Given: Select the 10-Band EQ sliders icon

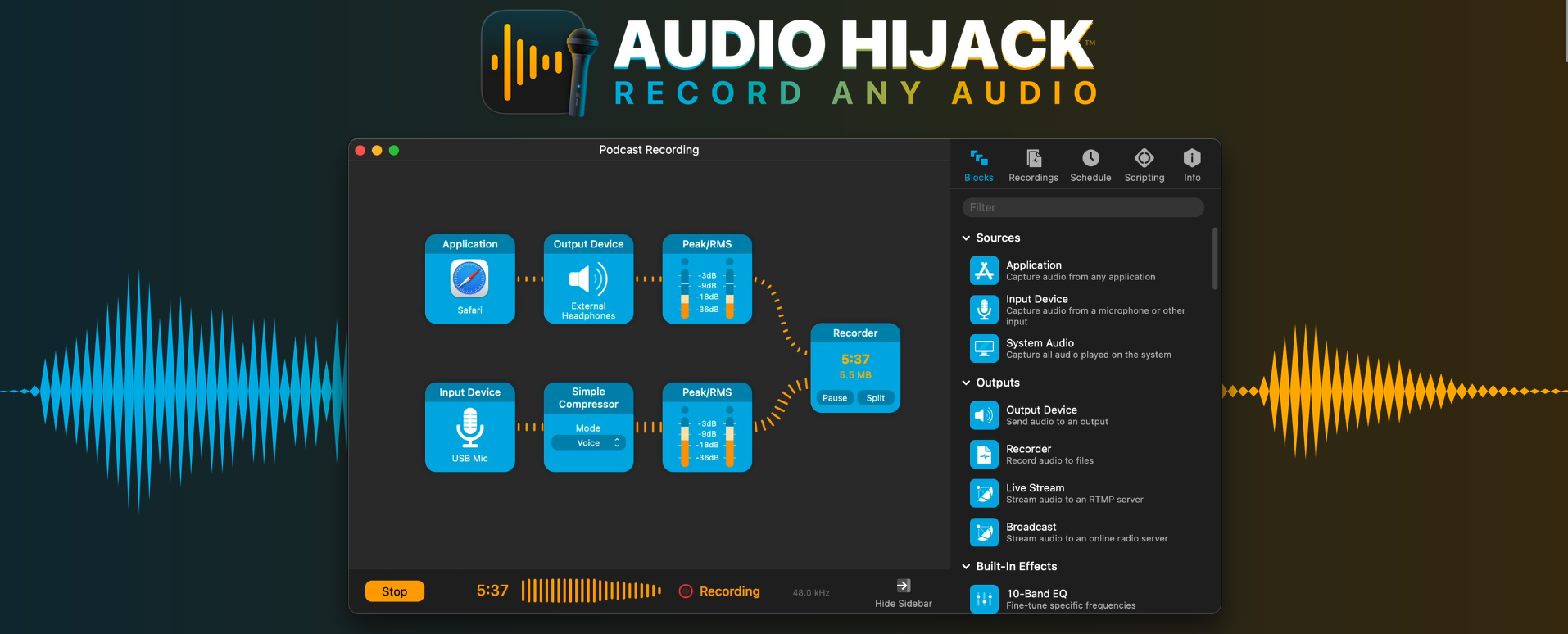Looking at the screenshot, I should pyautogui.click(x=984, y=599).
